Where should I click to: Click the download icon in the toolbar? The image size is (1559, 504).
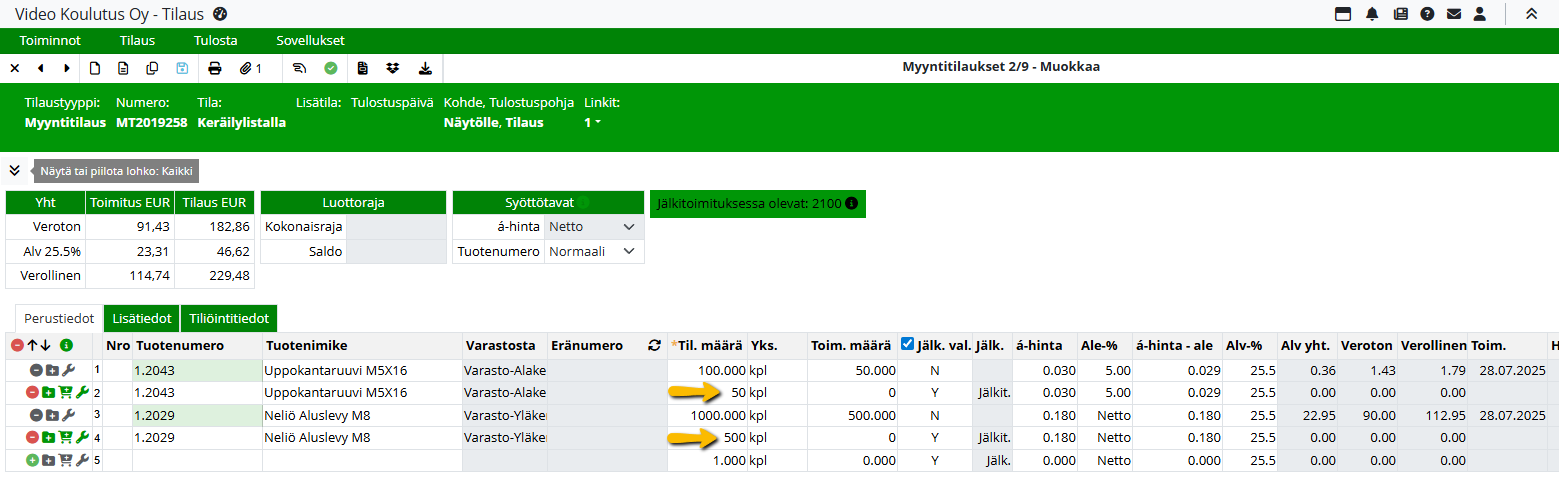pyautogui.click(x=425, y=68)
